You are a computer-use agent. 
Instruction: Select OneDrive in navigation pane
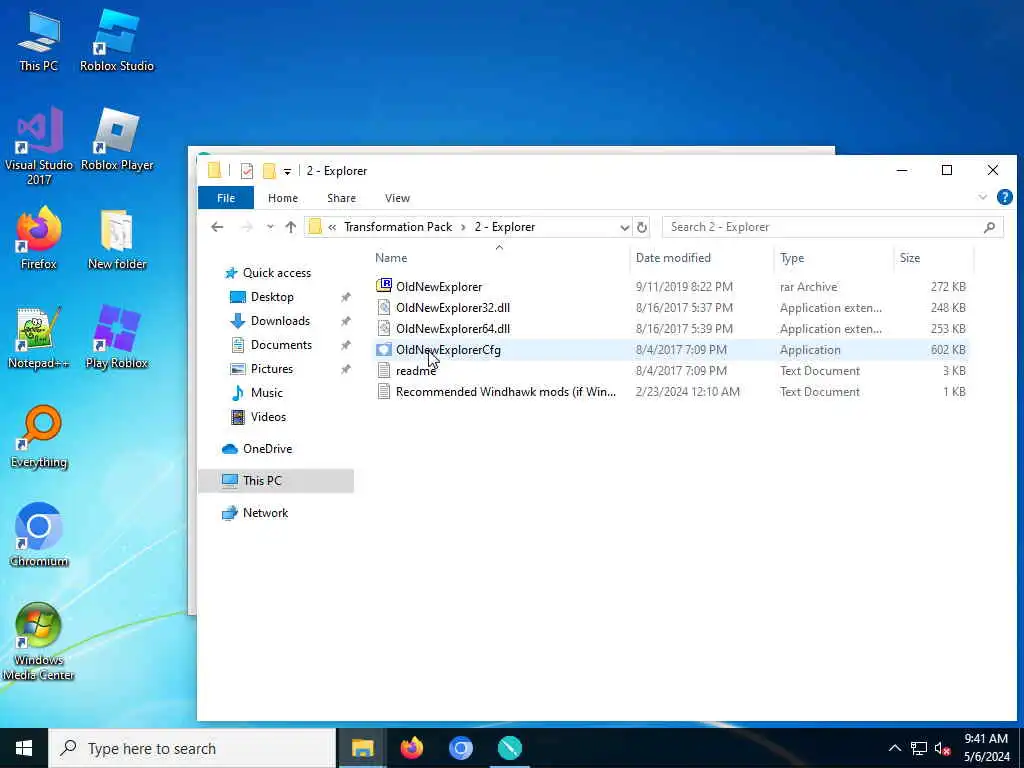pos(267,449)
